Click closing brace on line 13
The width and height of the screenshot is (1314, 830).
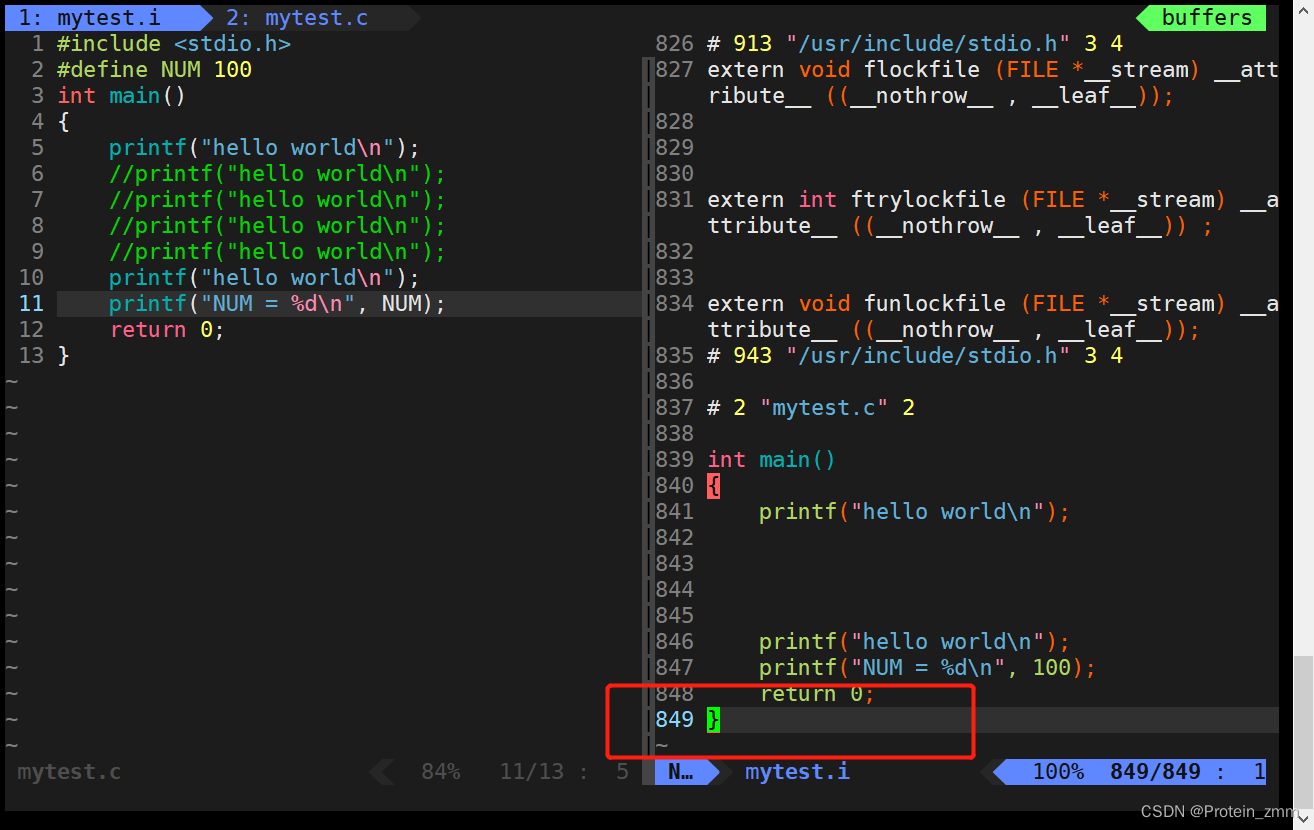point(63,356)
